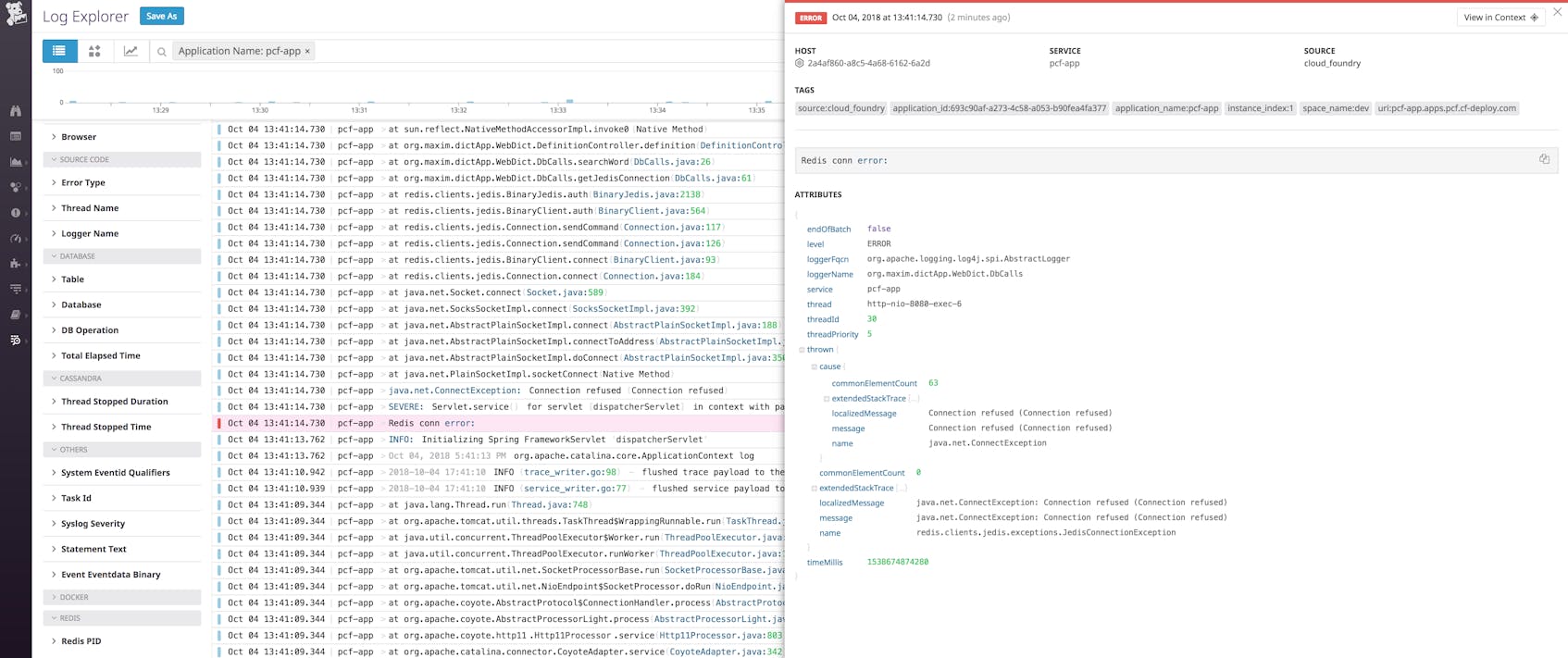Expand the first extendedStackTrace under cause

[827, 399]
